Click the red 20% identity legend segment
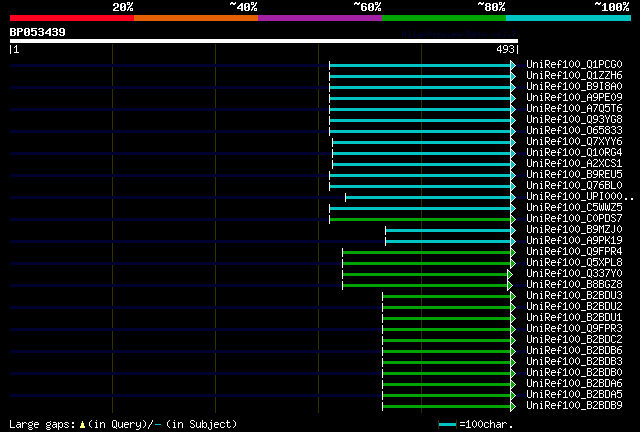The height and width of the screenshot is (432, 640). [72, 18]
